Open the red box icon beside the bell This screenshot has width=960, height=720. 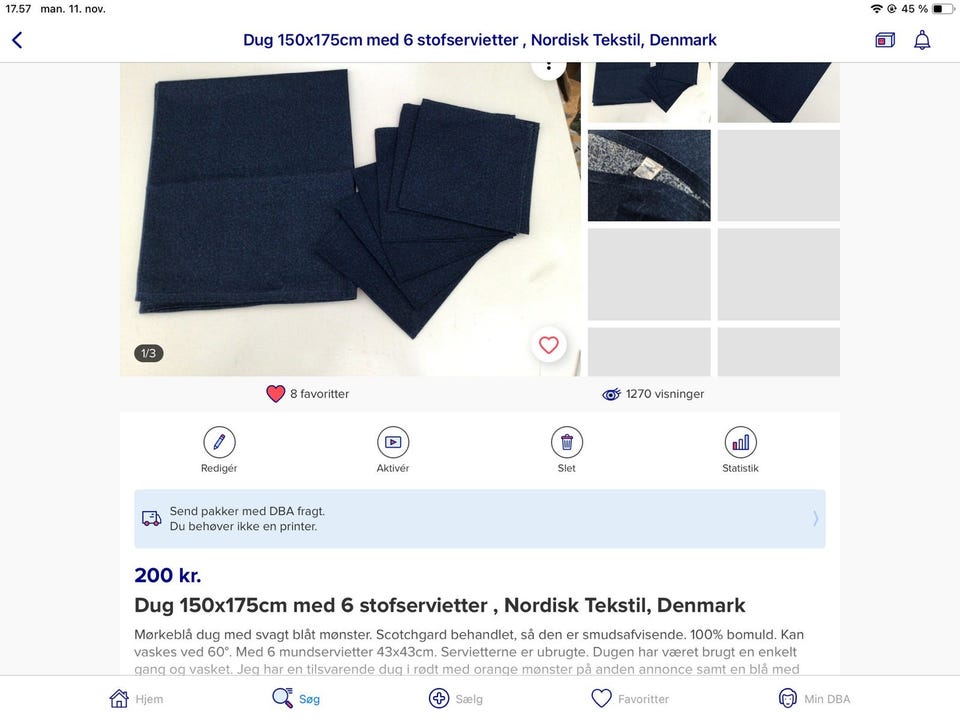(885, 40)
